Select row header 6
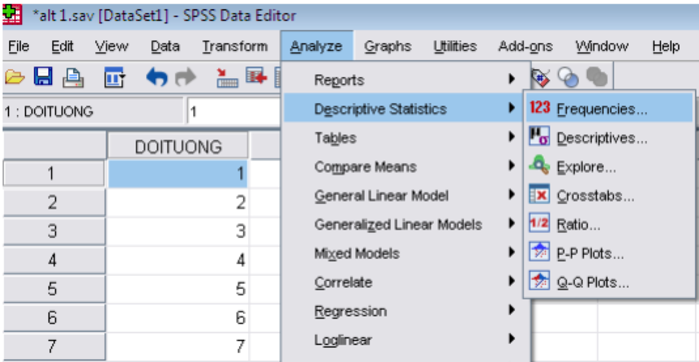 54,317
